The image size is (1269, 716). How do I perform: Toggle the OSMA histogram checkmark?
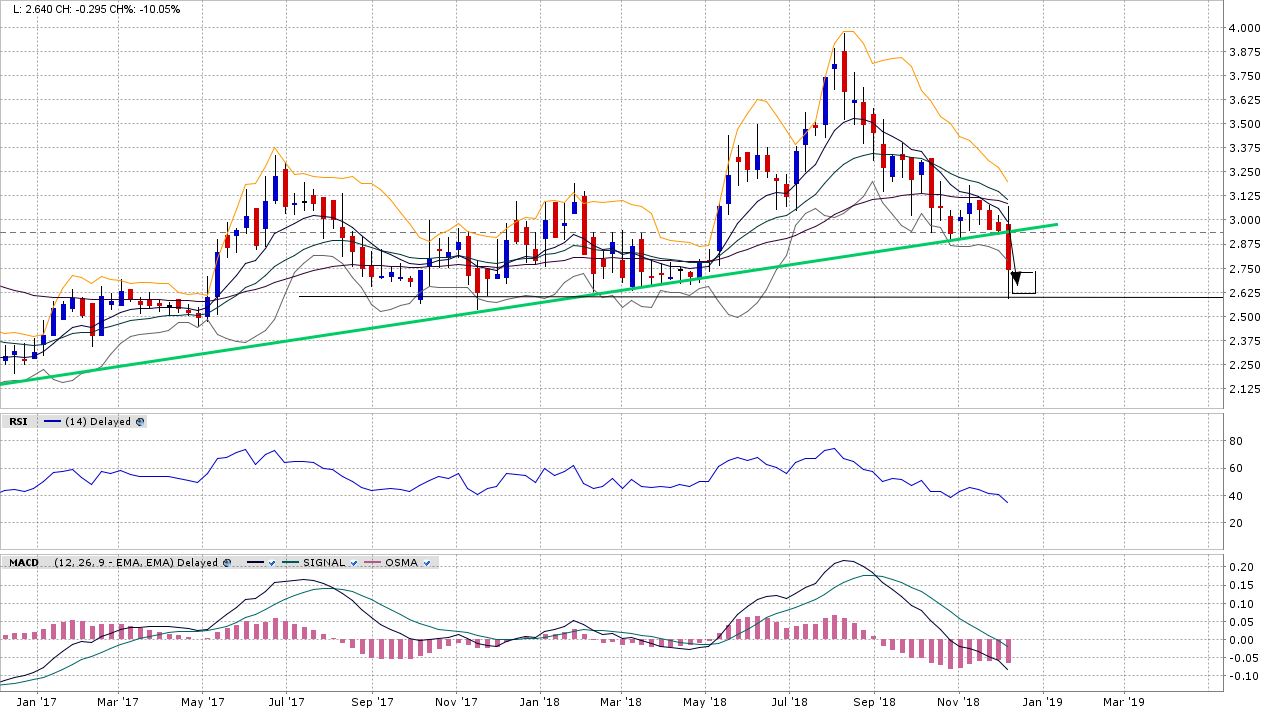click(x=427, y=563)
